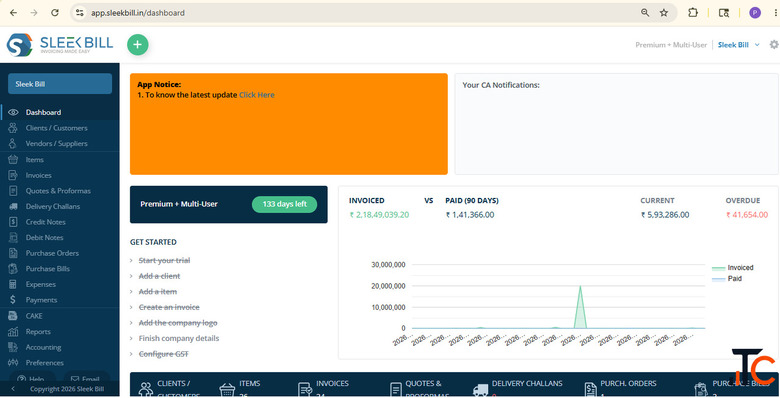
Task: Expand the Configure GST step chevron
Action: click(131, 354)
